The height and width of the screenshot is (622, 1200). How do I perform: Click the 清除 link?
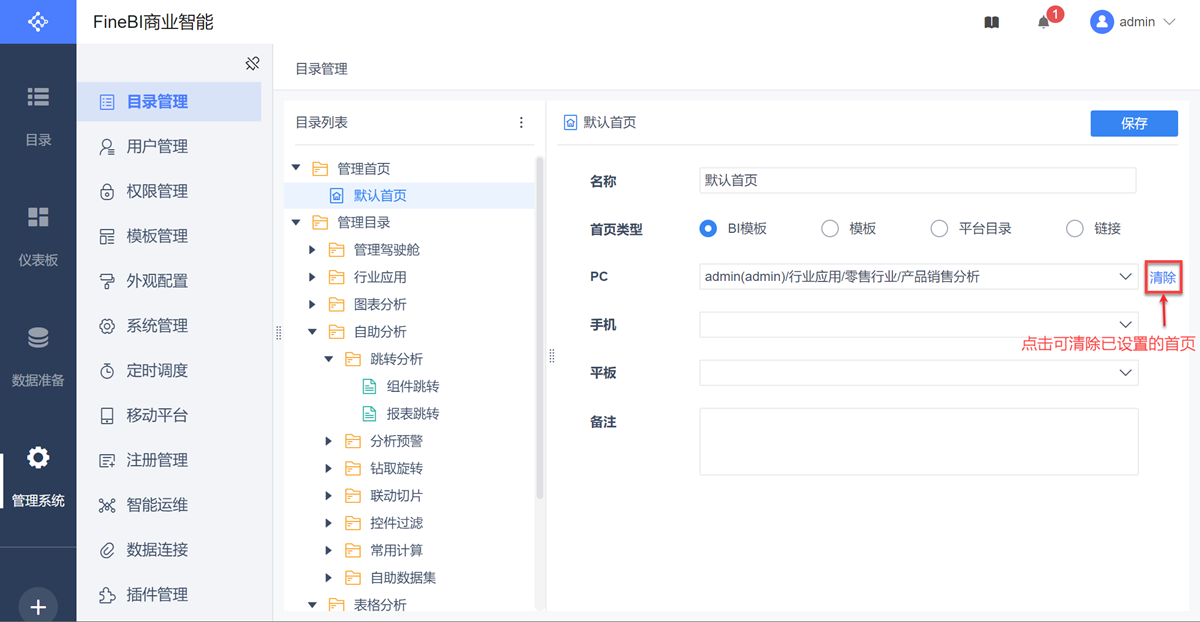point(1163,277)
